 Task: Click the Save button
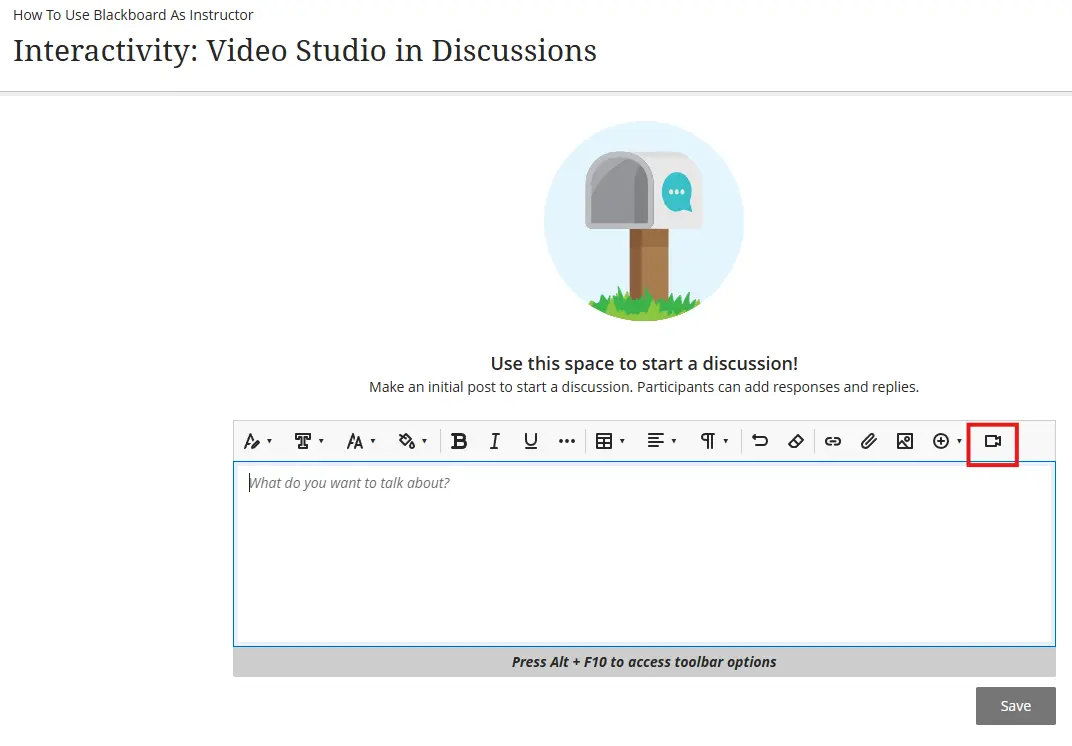[1015, 706]
